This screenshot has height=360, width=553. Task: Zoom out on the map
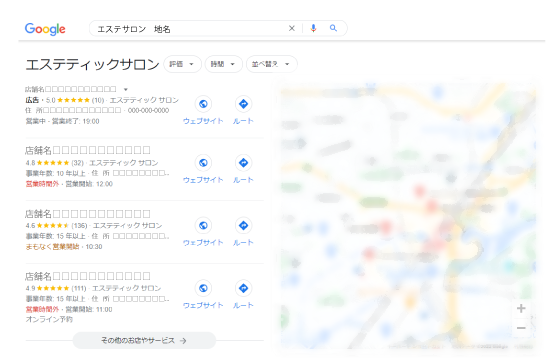click(x=521, y=328)
